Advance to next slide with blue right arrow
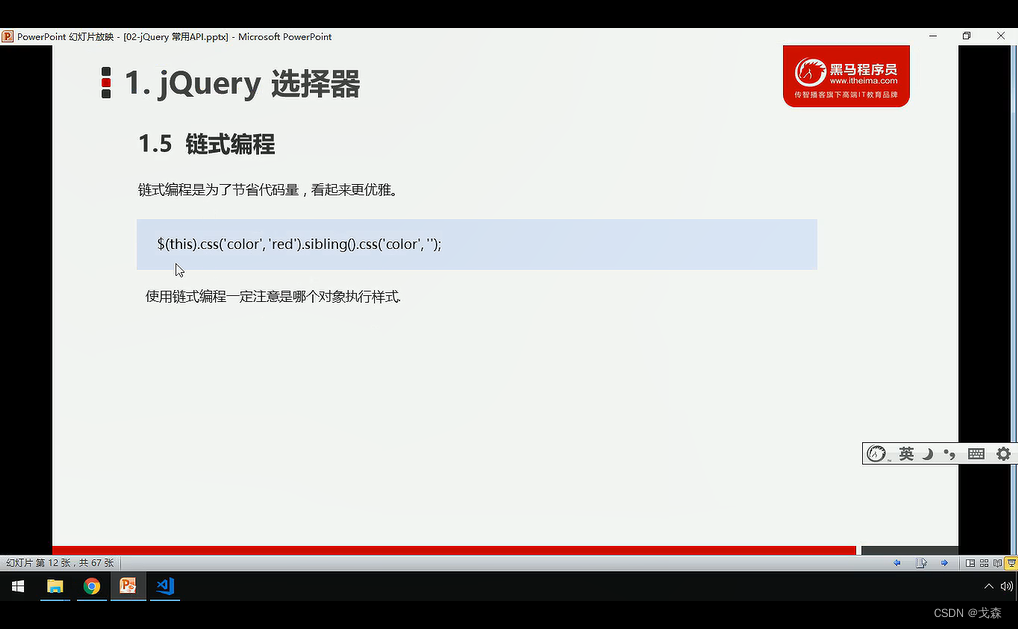This screenshot has width=1018, height=629. (x=944, y=563)
